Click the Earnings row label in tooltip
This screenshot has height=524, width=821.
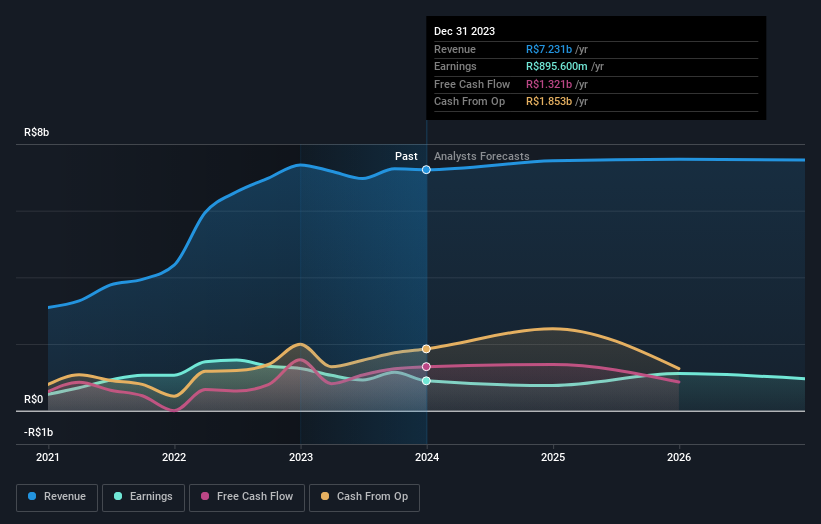point(455,66)
